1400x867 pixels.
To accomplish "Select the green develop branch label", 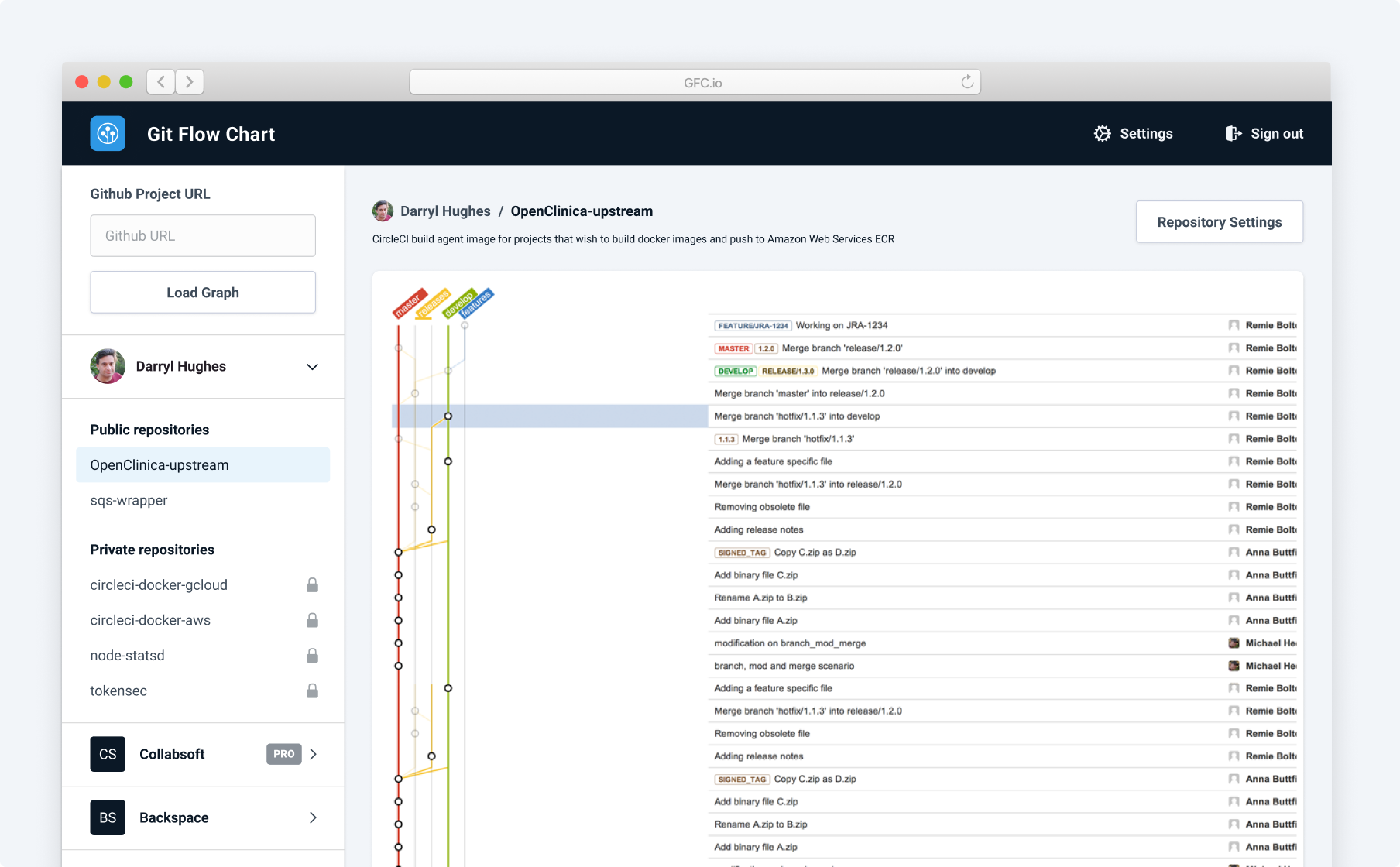I will [458, 303].
